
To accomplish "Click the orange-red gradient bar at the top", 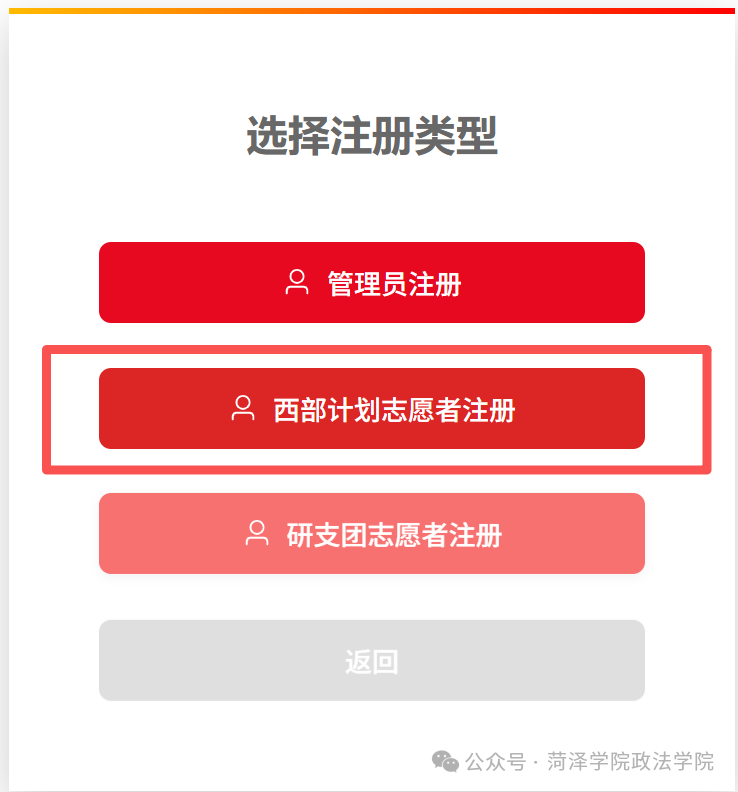I will coord(372,11).
